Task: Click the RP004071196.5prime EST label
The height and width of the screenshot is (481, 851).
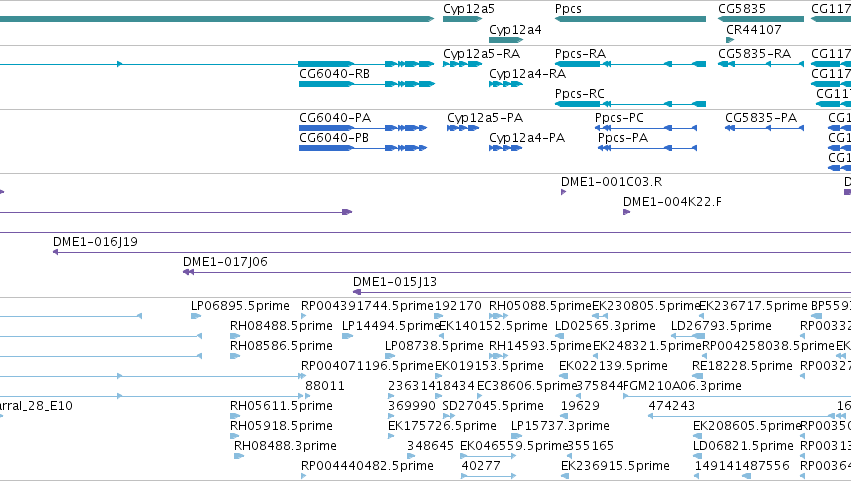Action: coord(367,366)
